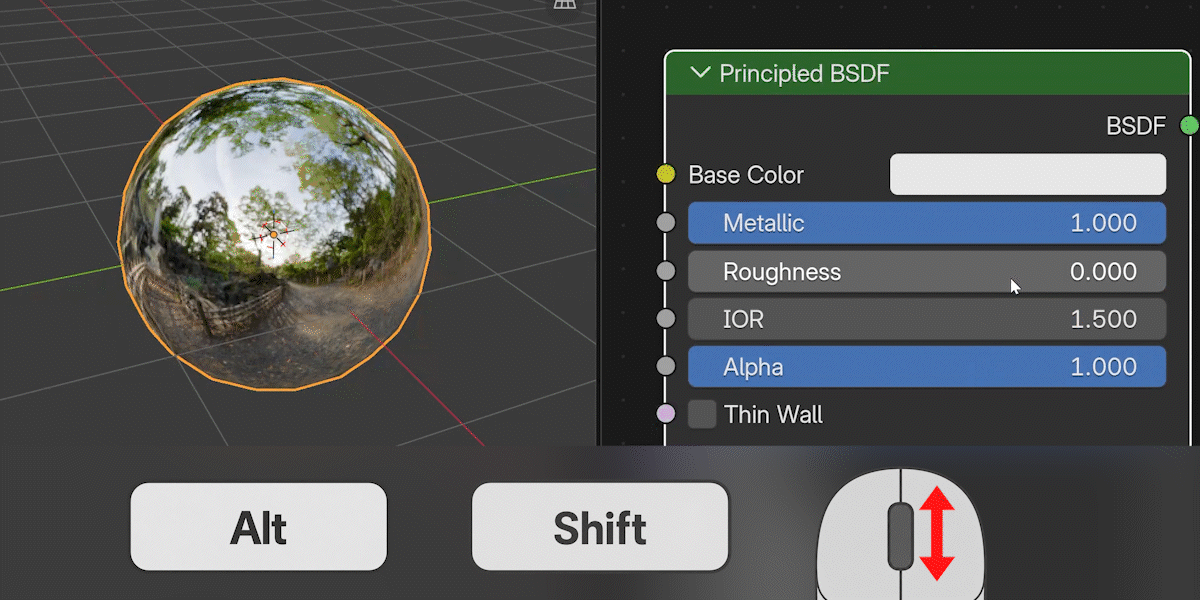Click the Thin Wall label
The image size is (1200, 600).
pos(774,414)
